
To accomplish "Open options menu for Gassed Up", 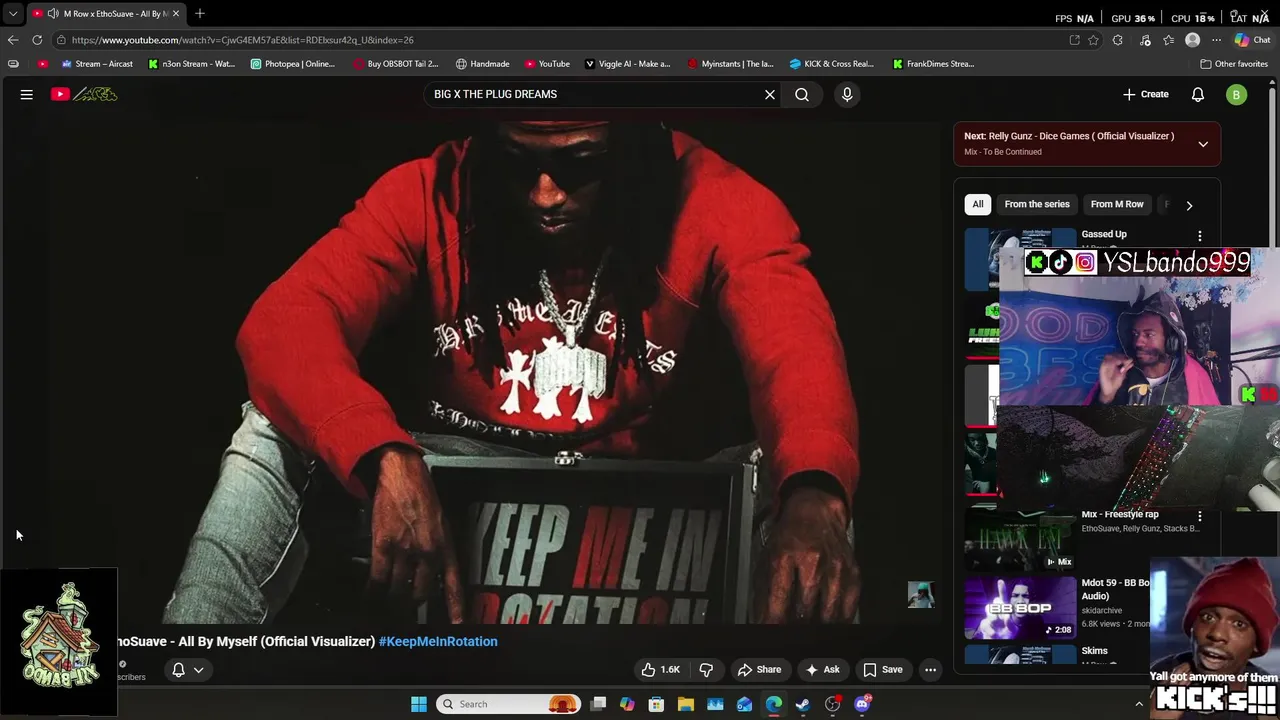I will tap(1200, 236).
